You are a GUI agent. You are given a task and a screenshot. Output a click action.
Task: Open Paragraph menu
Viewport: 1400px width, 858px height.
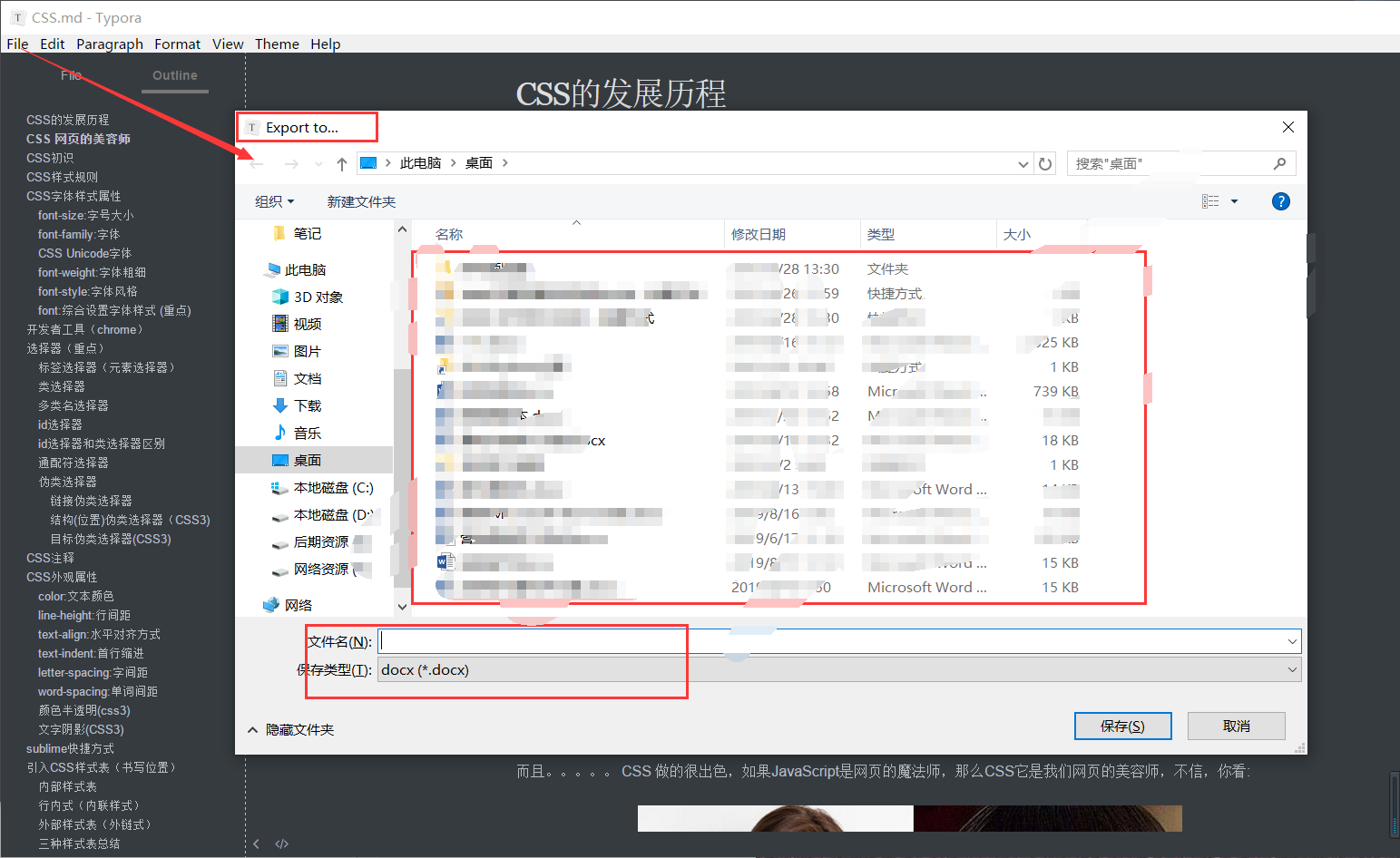click(110, 44)
